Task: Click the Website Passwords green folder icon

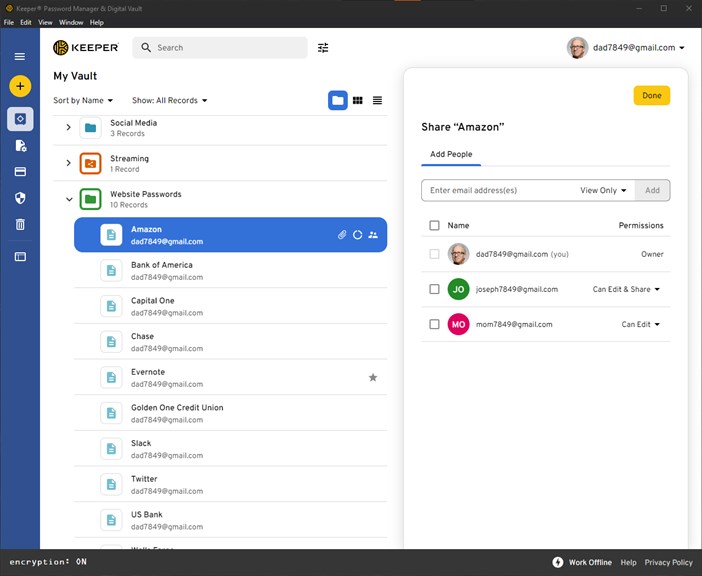Action: pos(90,199)
